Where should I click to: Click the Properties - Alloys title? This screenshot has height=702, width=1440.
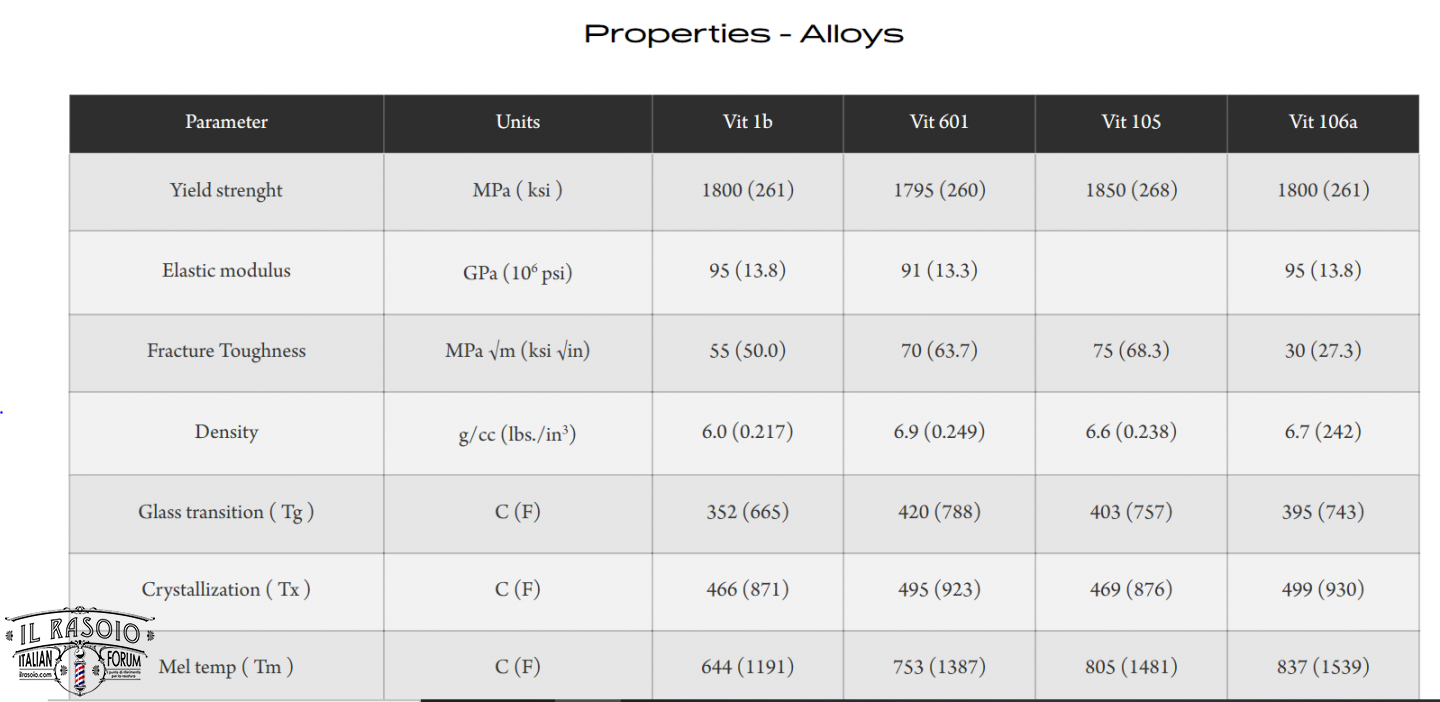click(743, 34)
